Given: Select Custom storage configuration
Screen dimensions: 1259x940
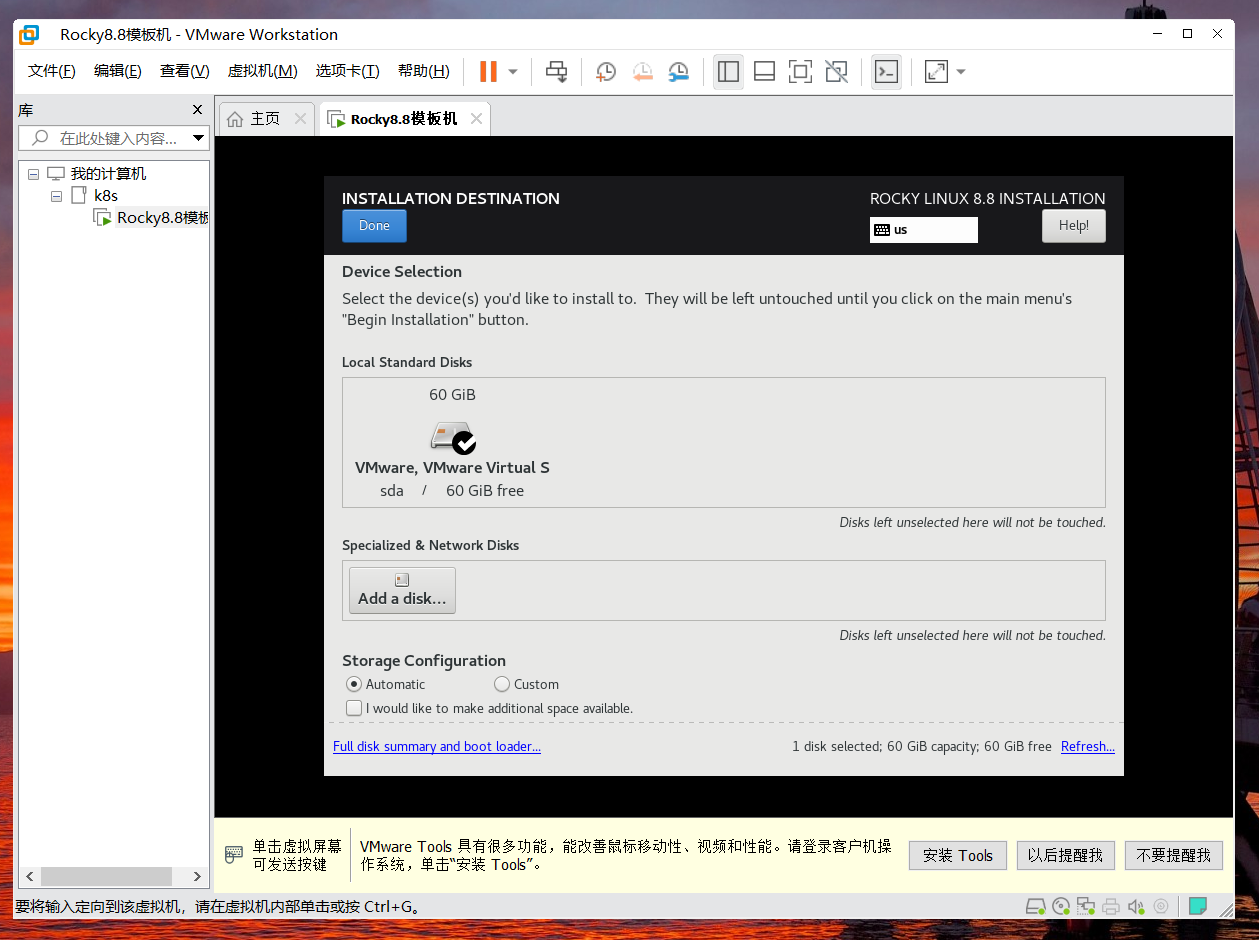Looking at the screenshot, I should point(502,685).
